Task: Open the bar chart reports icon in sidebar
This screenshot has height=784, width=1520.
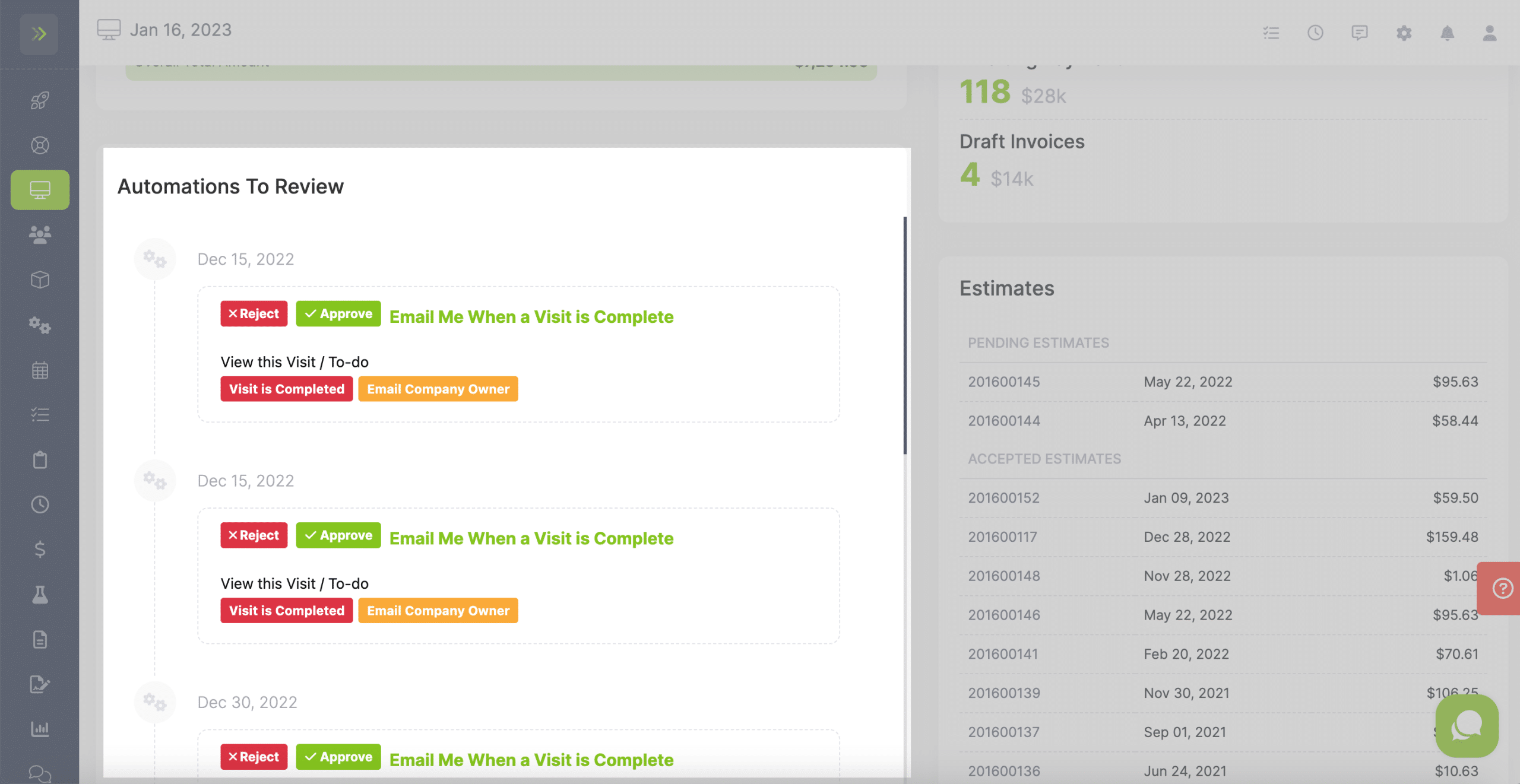Action: pyautogui.click(x=40, y=729)
